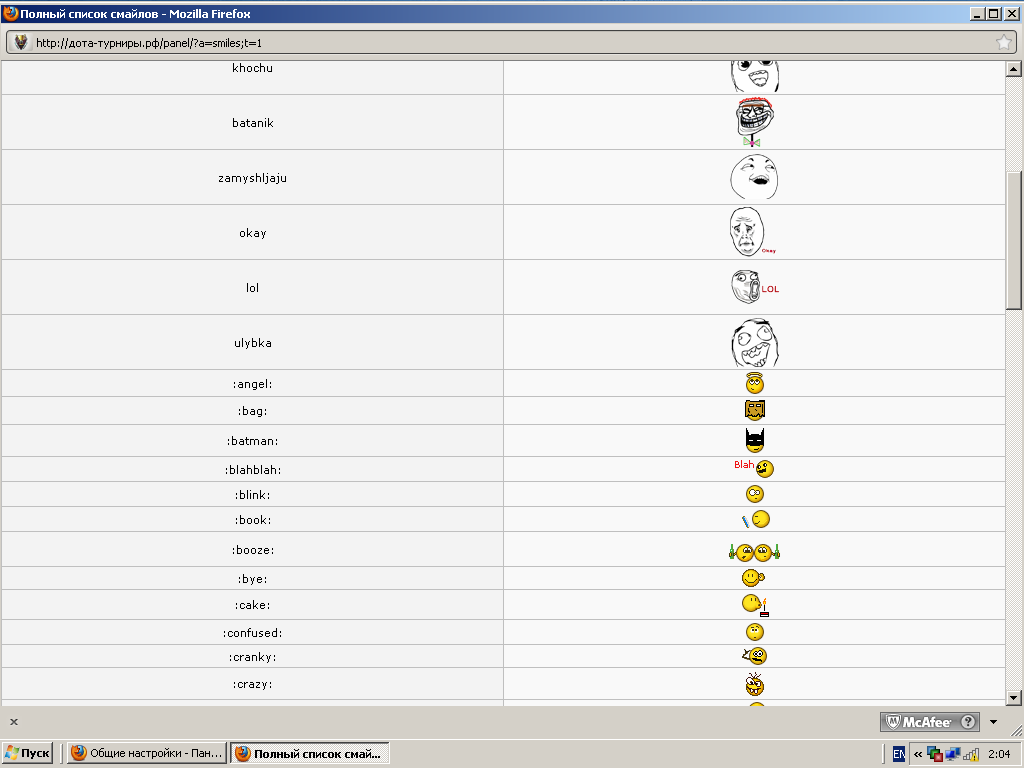The width and height of the screenshot is (1024, 768).
Task: Click the site identity icon in address bar
Action: click(22, 42)
